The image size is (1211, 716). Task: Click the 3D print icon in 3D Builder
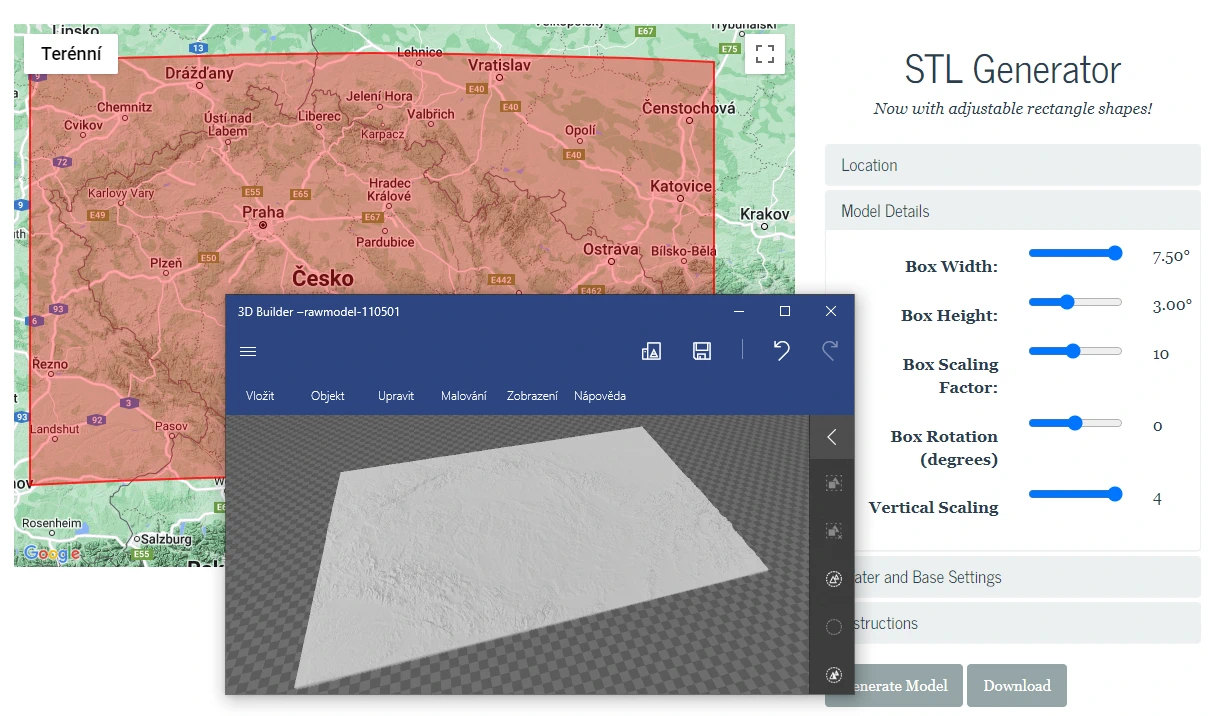(x=651, y=351)
